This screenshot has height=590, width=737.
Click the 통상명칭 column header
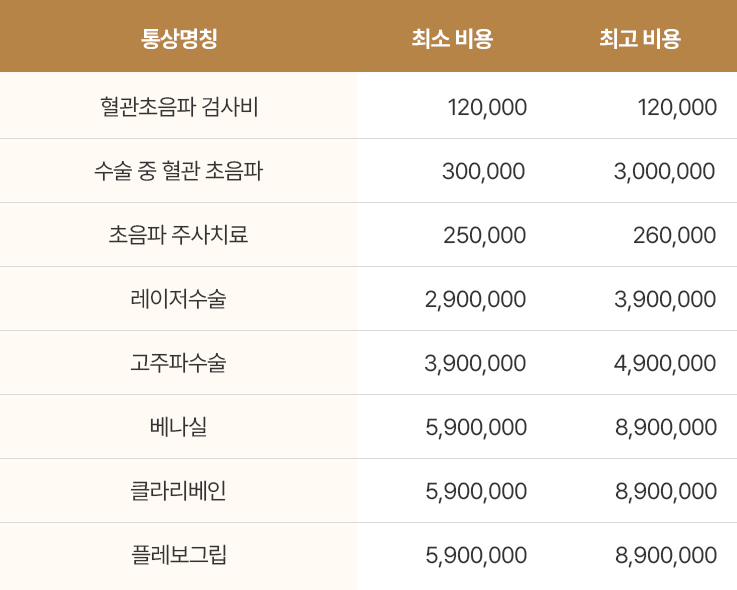pos(179,39)
